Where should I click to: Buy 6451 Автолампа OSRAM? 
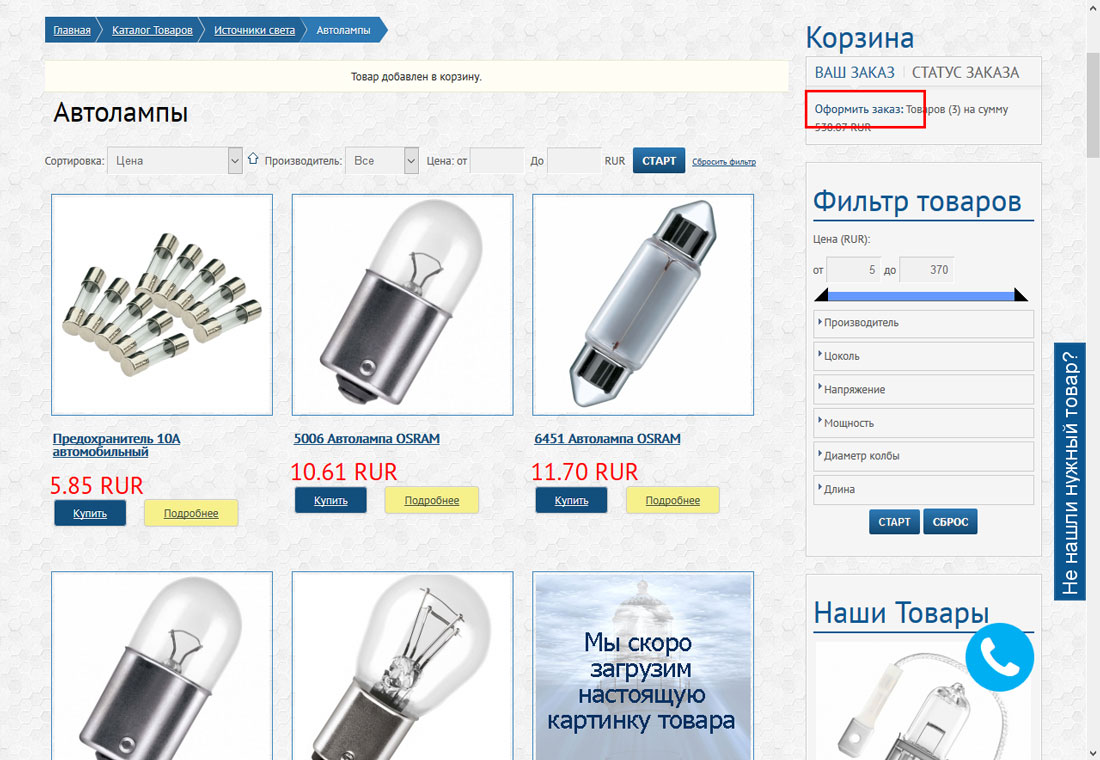pyautogui.click(x=571, y=500)
